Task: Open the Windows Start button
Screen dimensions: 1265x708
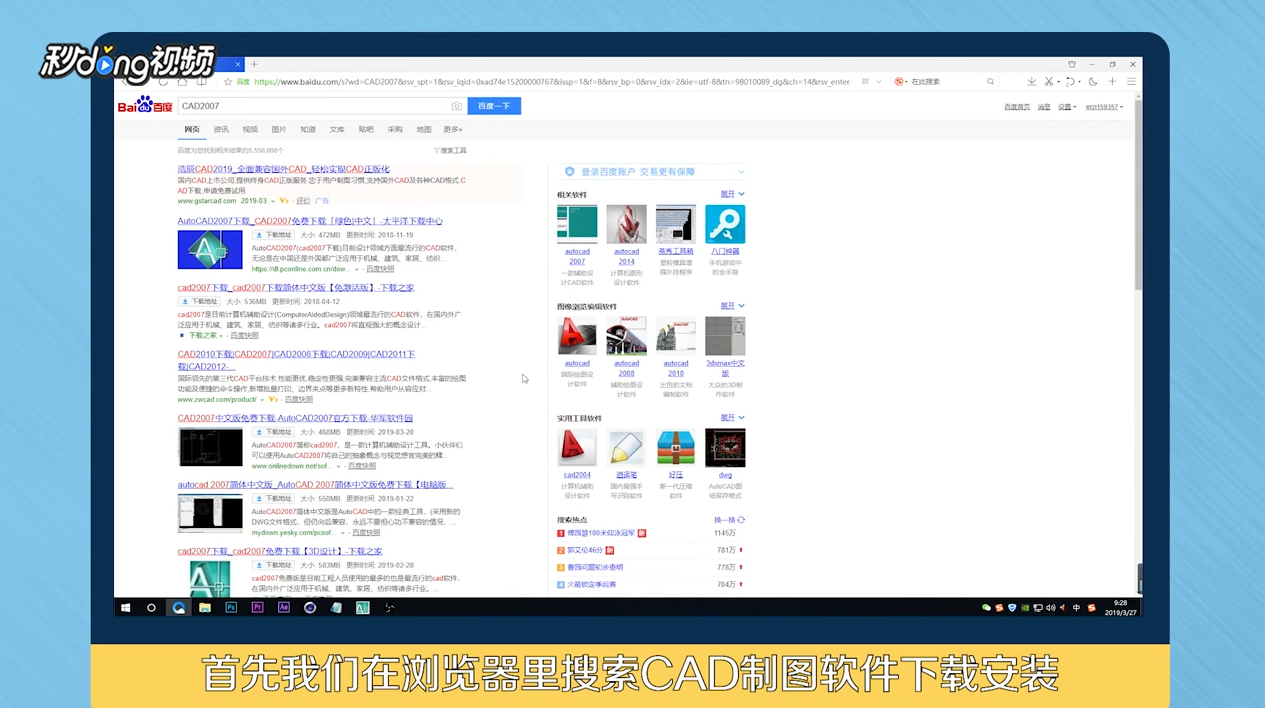Action: coord(126,607)
